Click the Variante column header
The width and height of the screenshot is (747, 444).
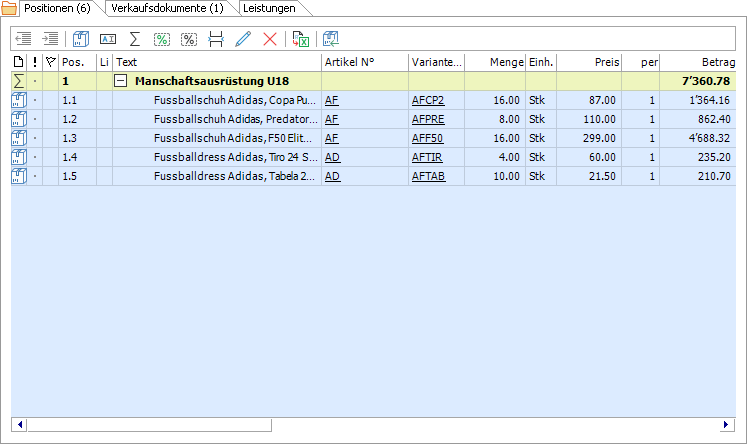tap(436, 62)
